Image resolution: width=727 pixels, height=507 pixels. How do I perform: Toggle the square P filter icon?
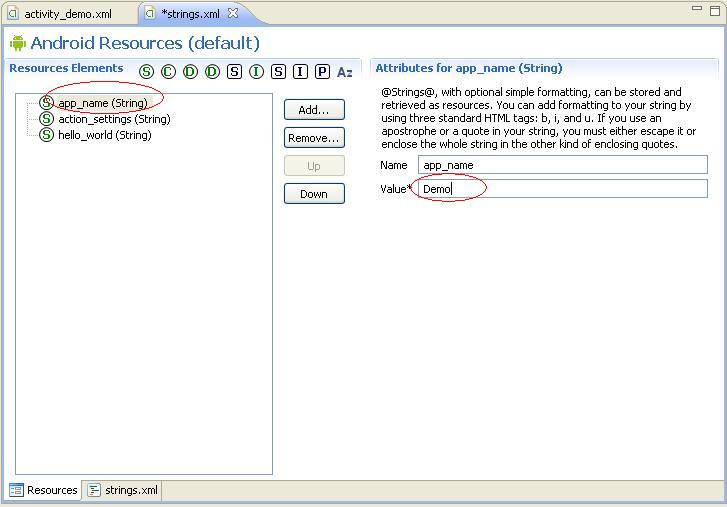pos(322,72)
